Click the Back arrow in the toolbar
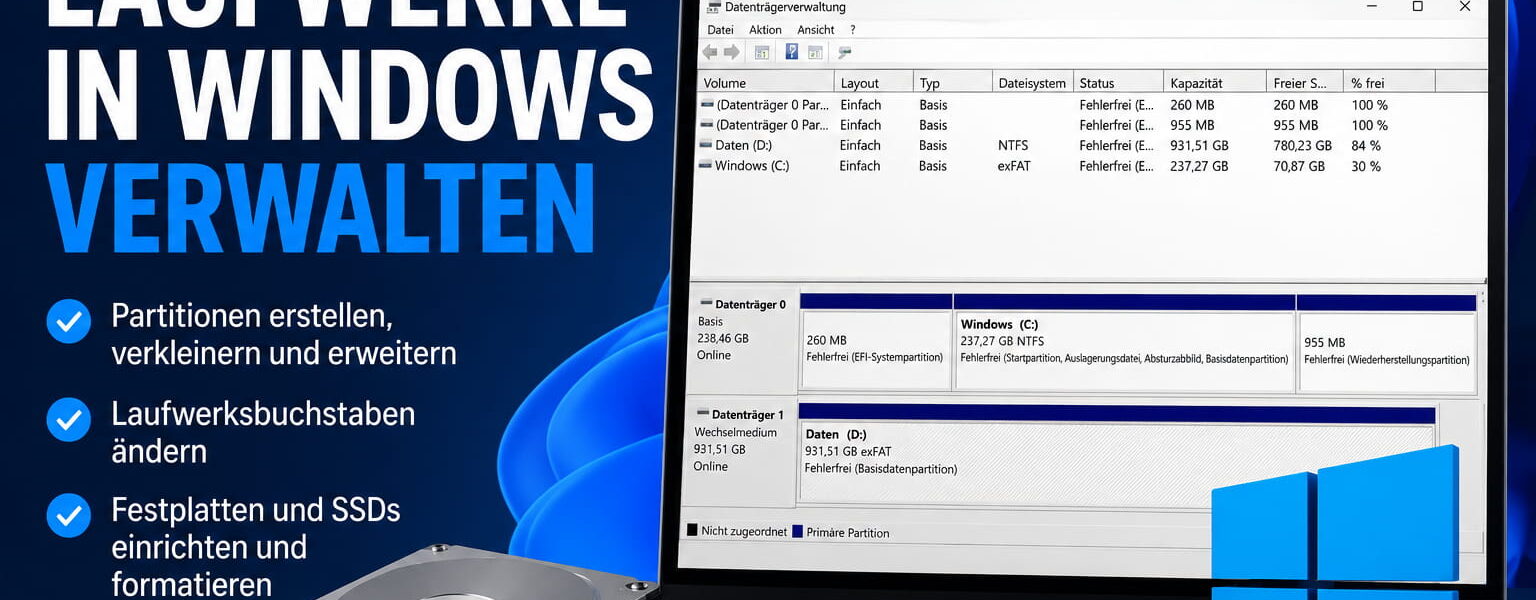The height and width of the screenshot is (600, 1536). tap(710, 52)
